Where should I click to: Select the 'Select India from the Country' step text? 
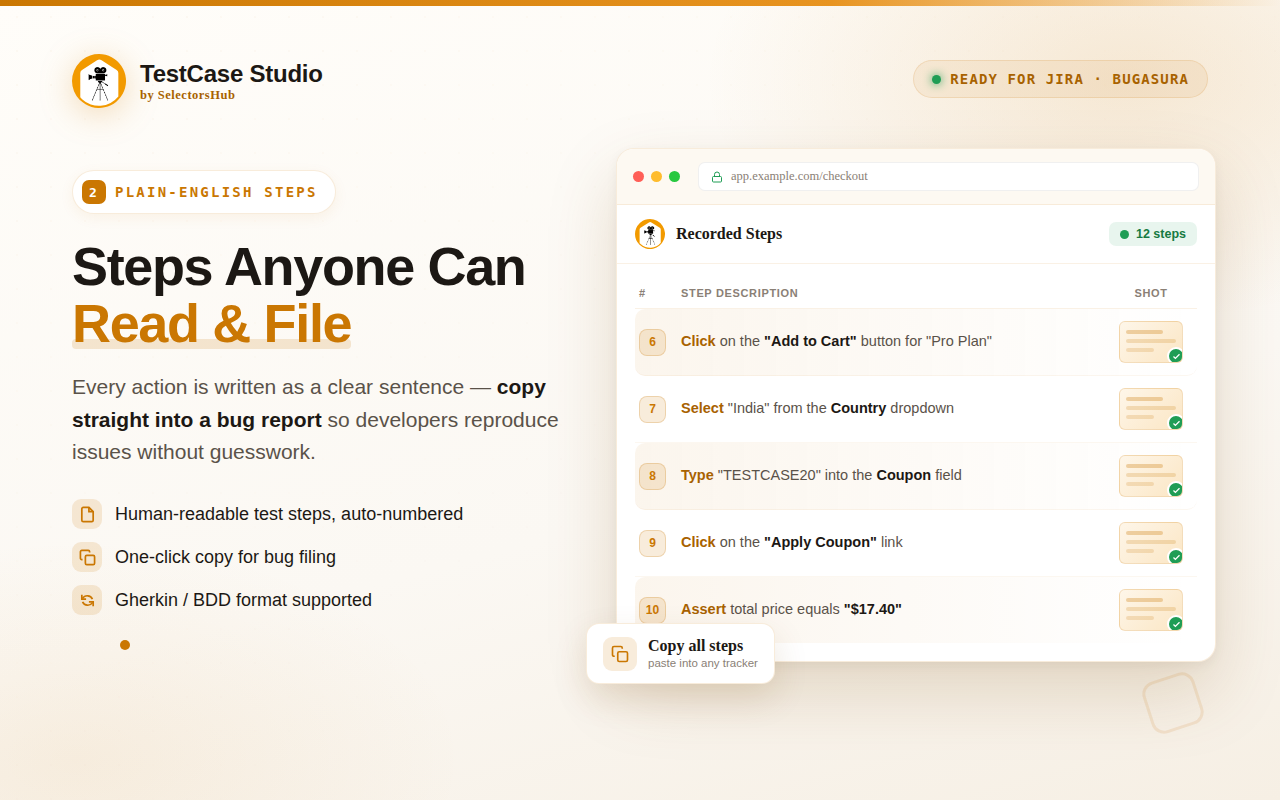(817, 408)
